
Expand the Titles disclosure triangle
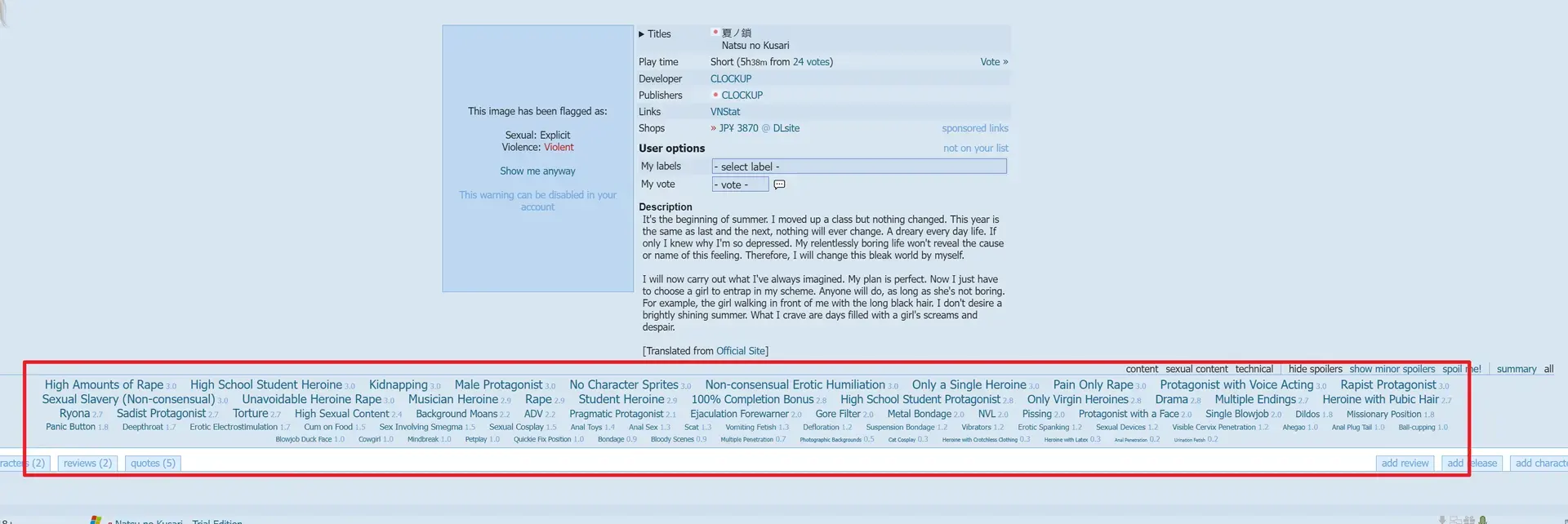coord(641,34)
